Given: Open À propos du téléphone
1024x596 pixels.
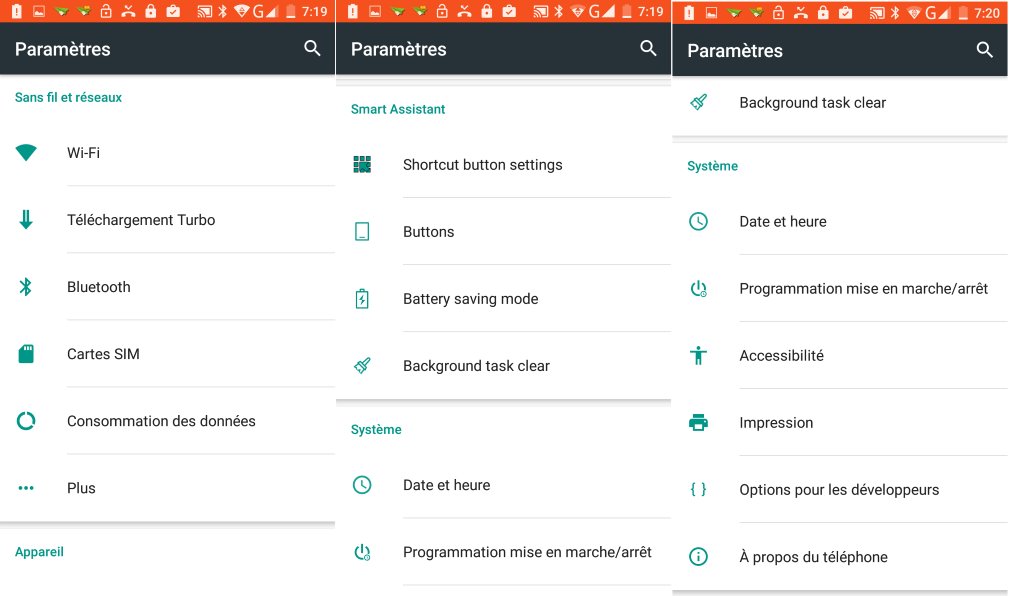Looking at the screenshot, I should (x=840, y=557).
